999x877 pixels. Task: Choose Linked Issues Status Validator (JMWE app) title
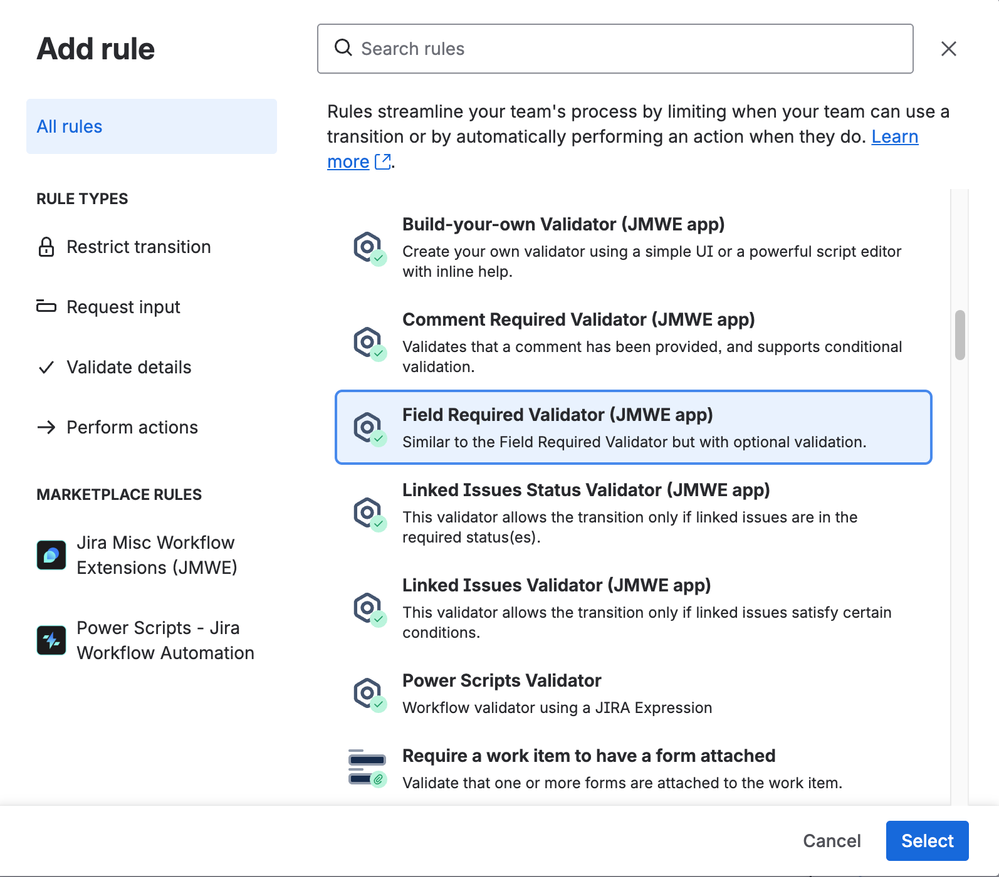click(x=586, y=490)
